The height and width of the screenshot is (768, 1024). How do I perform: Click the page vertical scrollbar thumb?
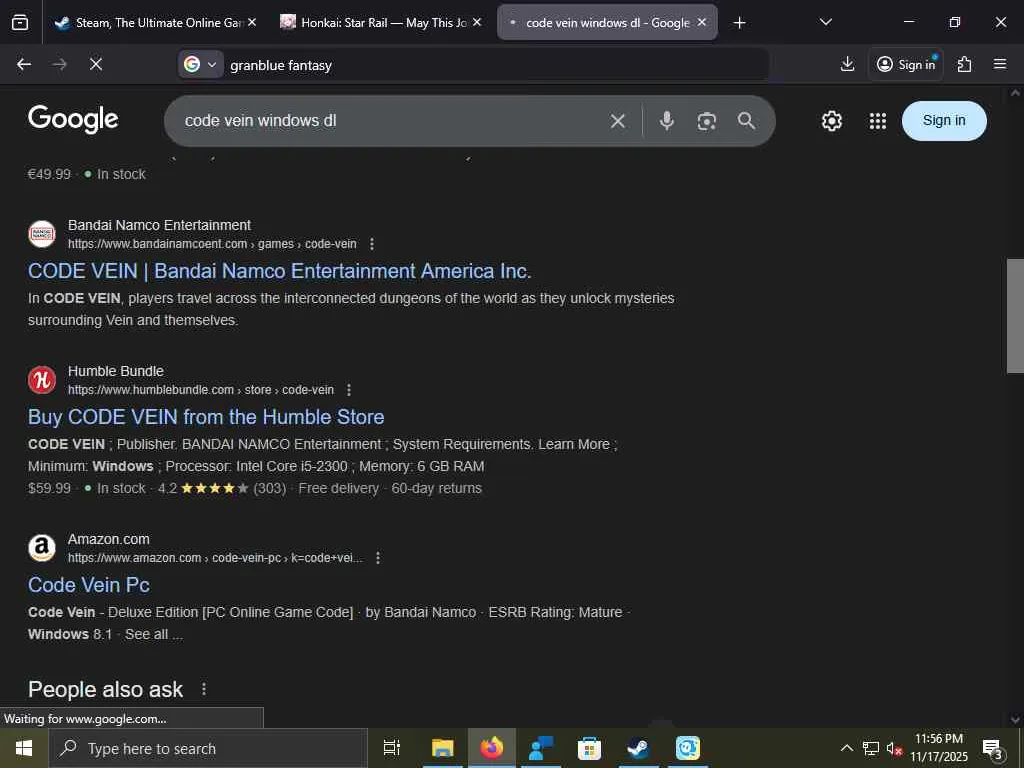[x=1015, y=316]
